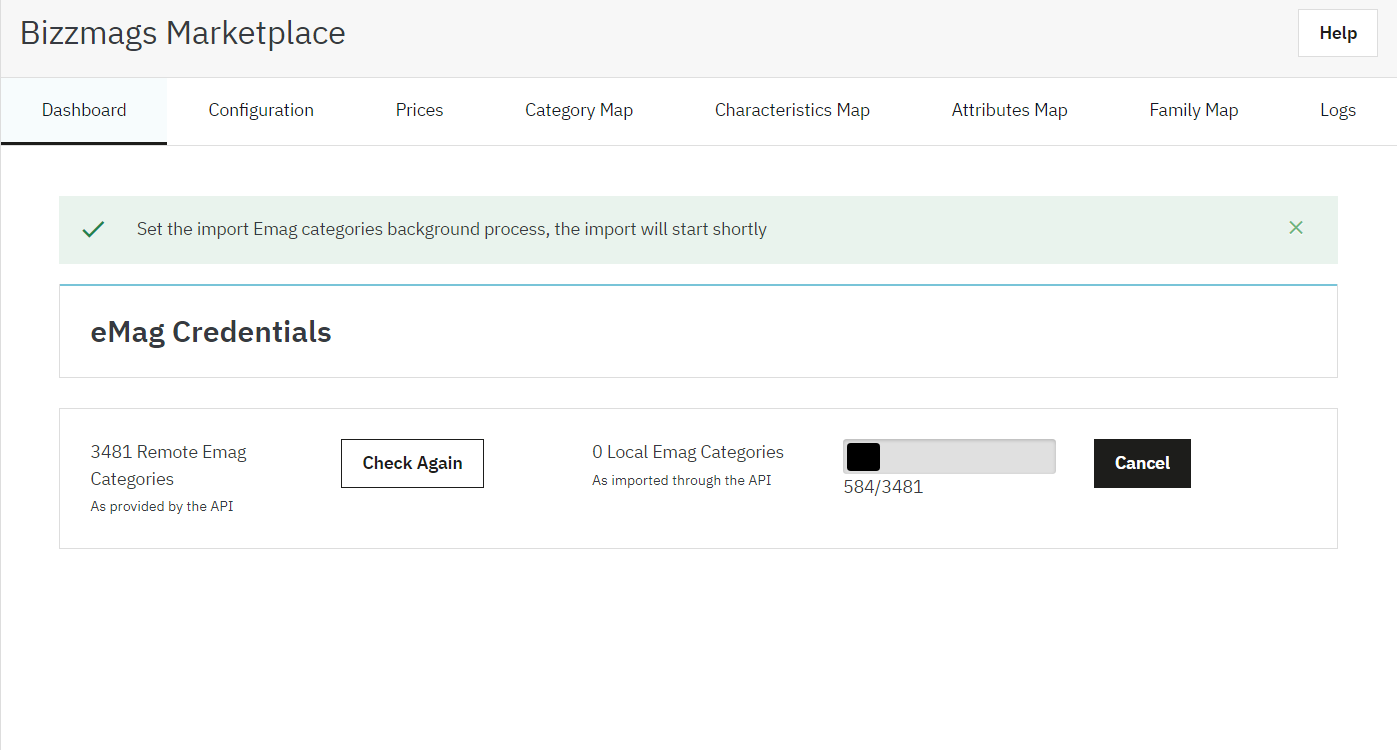Screen dimensions: 1397x750
Task: Click the Help button
Action: tap(1338, 33)
